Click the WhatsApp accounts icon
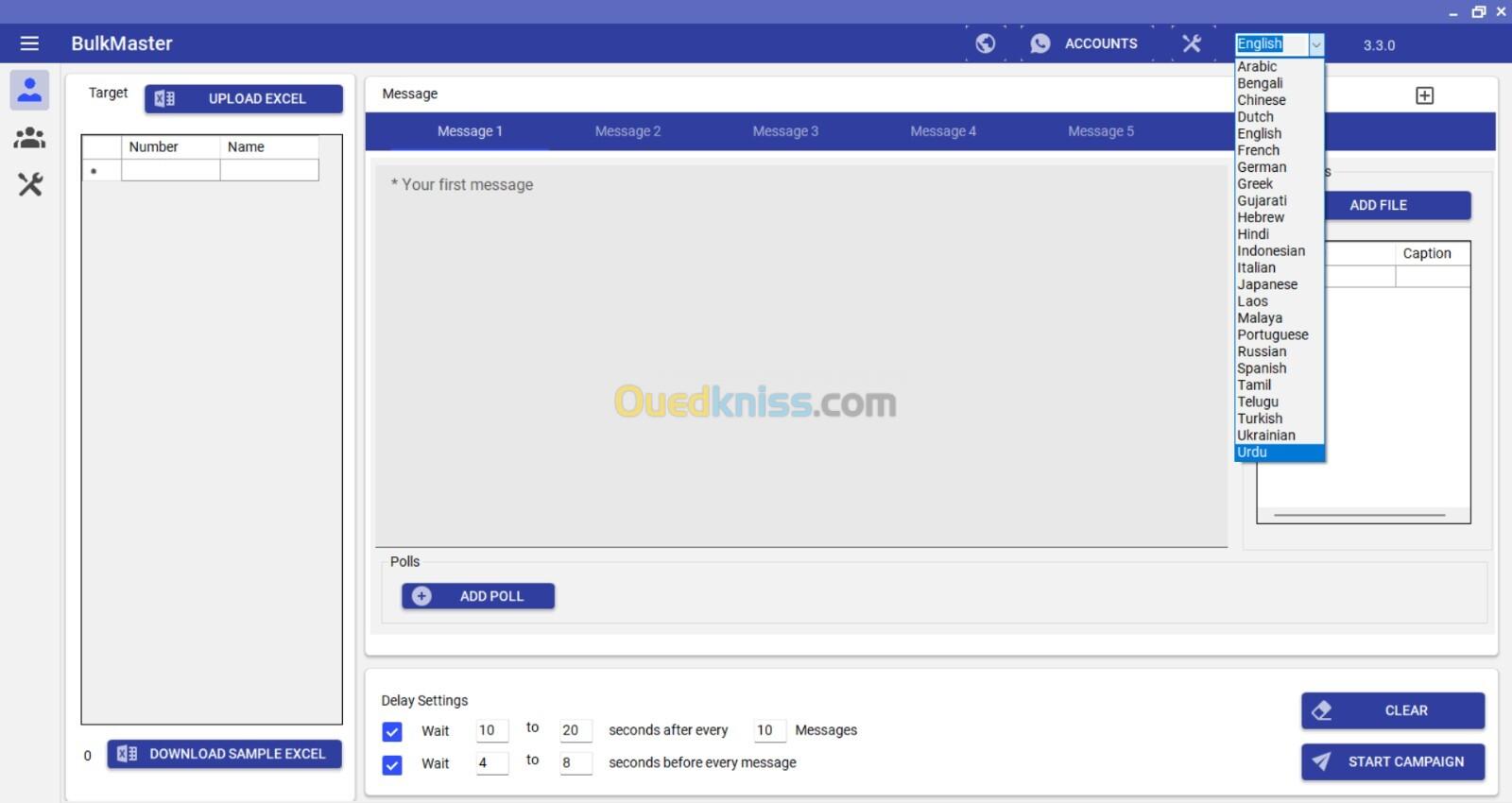 tap(1040, 43)
